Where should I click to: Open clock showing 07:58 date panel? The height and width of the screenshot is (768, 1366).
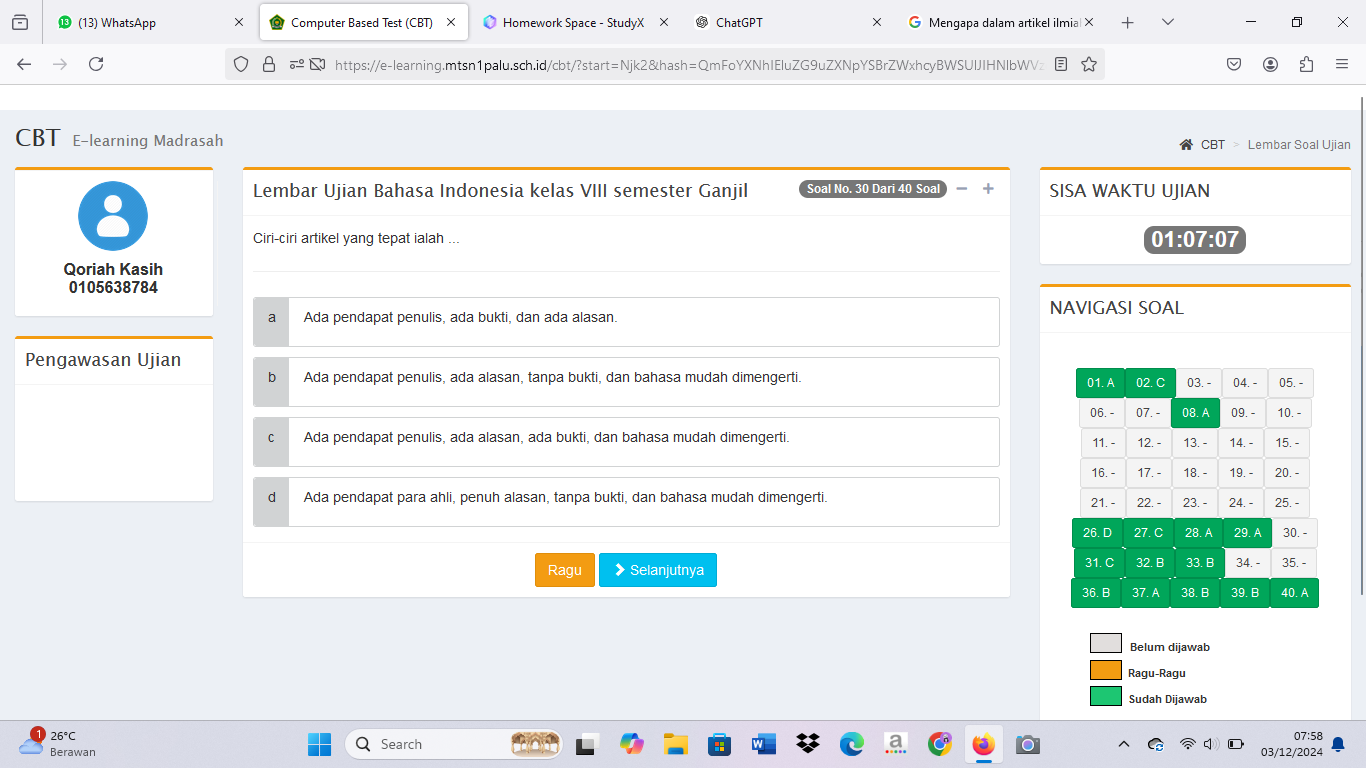[1292, 744]
